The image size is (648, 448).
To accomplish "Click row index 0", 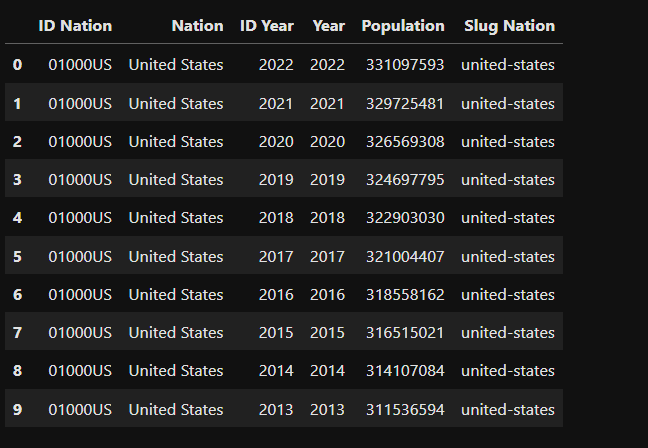I will [17, 65].
